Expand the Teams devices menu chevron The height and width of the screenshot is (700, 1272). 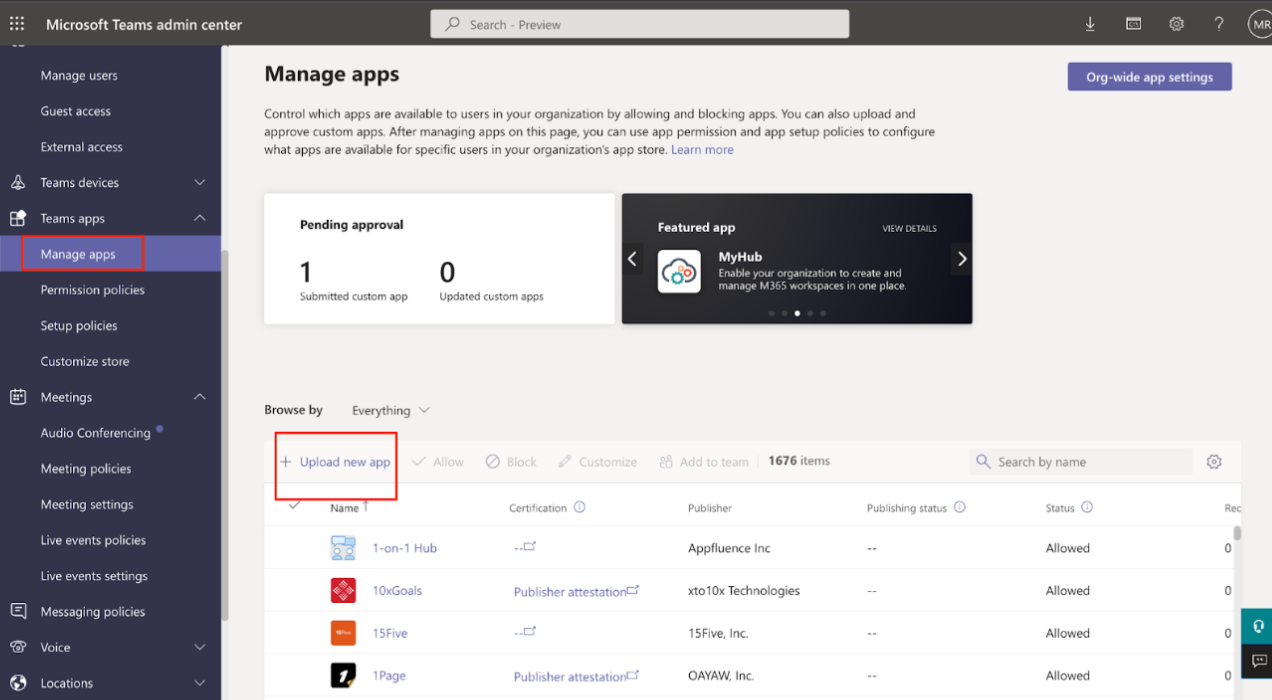(x=200, y=183)
